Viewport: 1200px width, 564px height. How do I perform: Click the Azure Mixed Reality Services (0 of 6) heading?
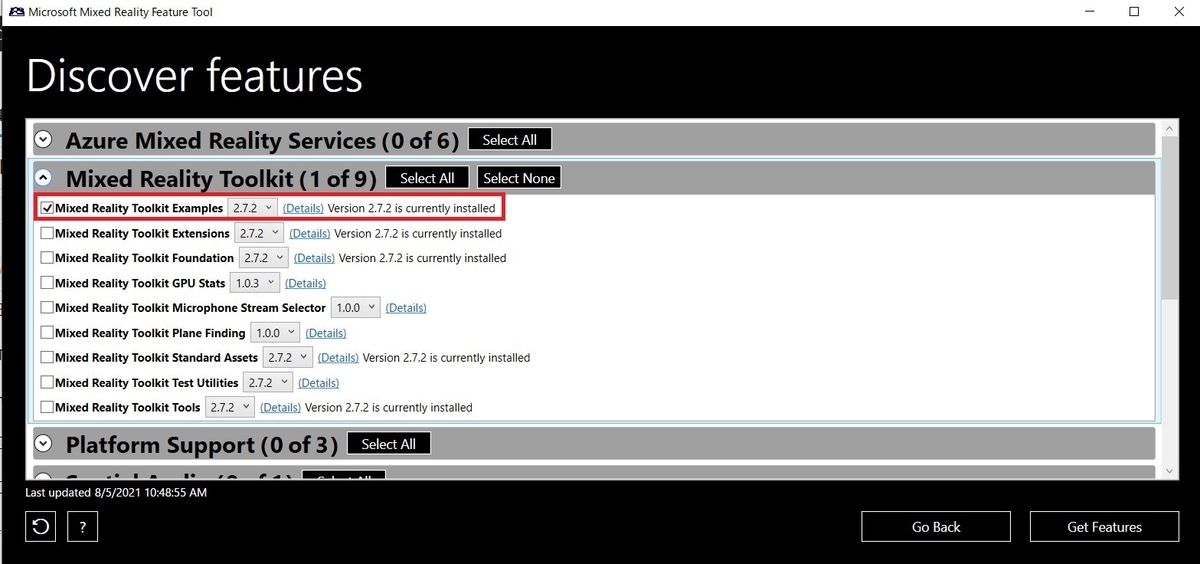pyautogui.click(x=263, y=141)
